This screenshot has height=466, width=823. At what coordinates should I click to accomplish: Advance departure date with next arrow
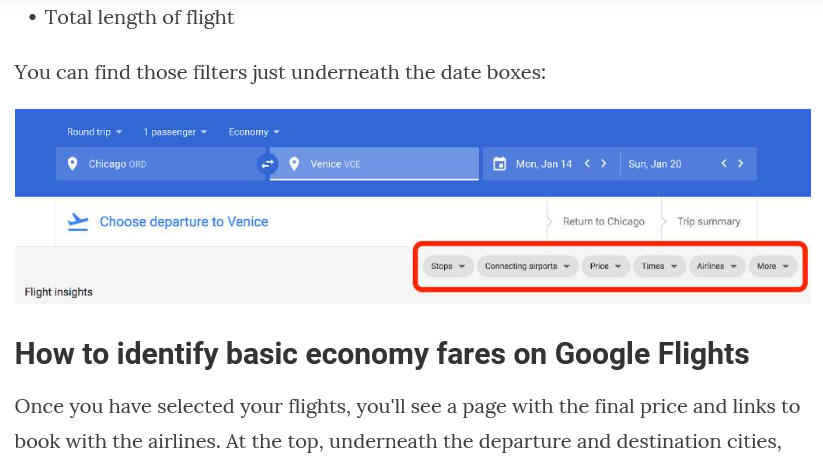[604, 164]
